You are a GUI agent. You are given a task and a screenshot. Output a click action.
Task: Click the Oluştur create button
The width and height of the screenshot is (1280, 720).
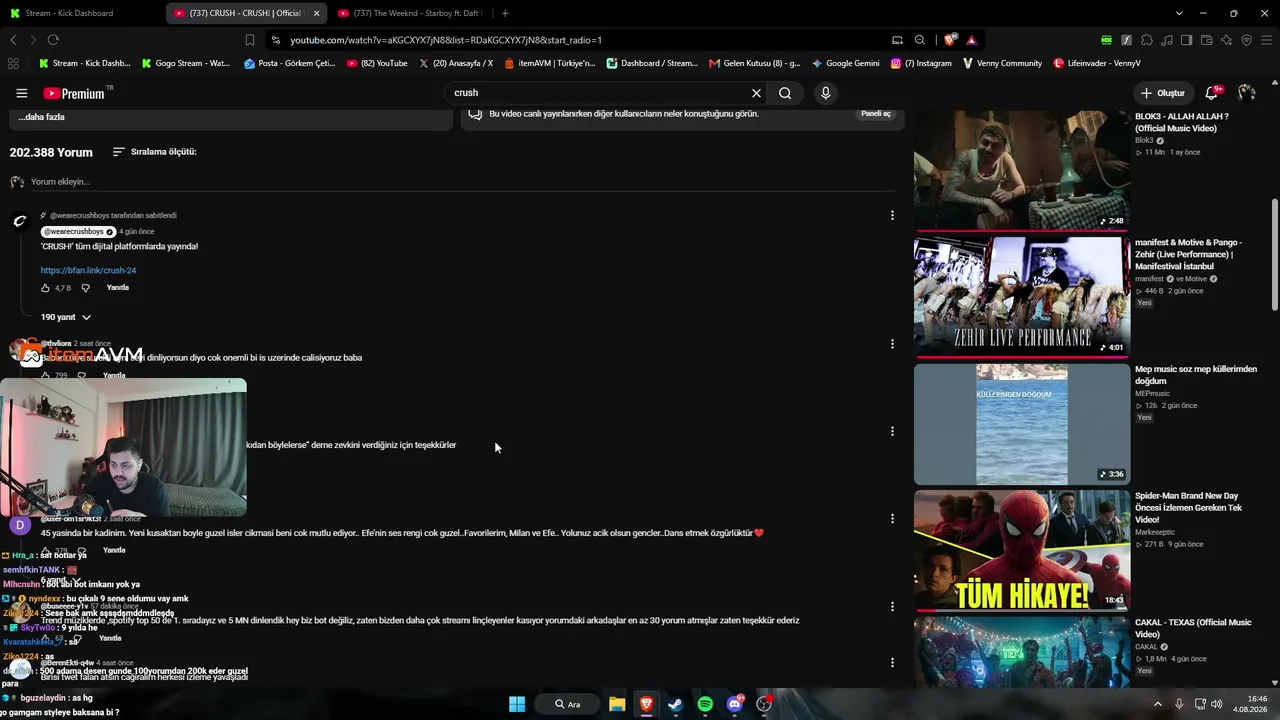coord(1162,93)
